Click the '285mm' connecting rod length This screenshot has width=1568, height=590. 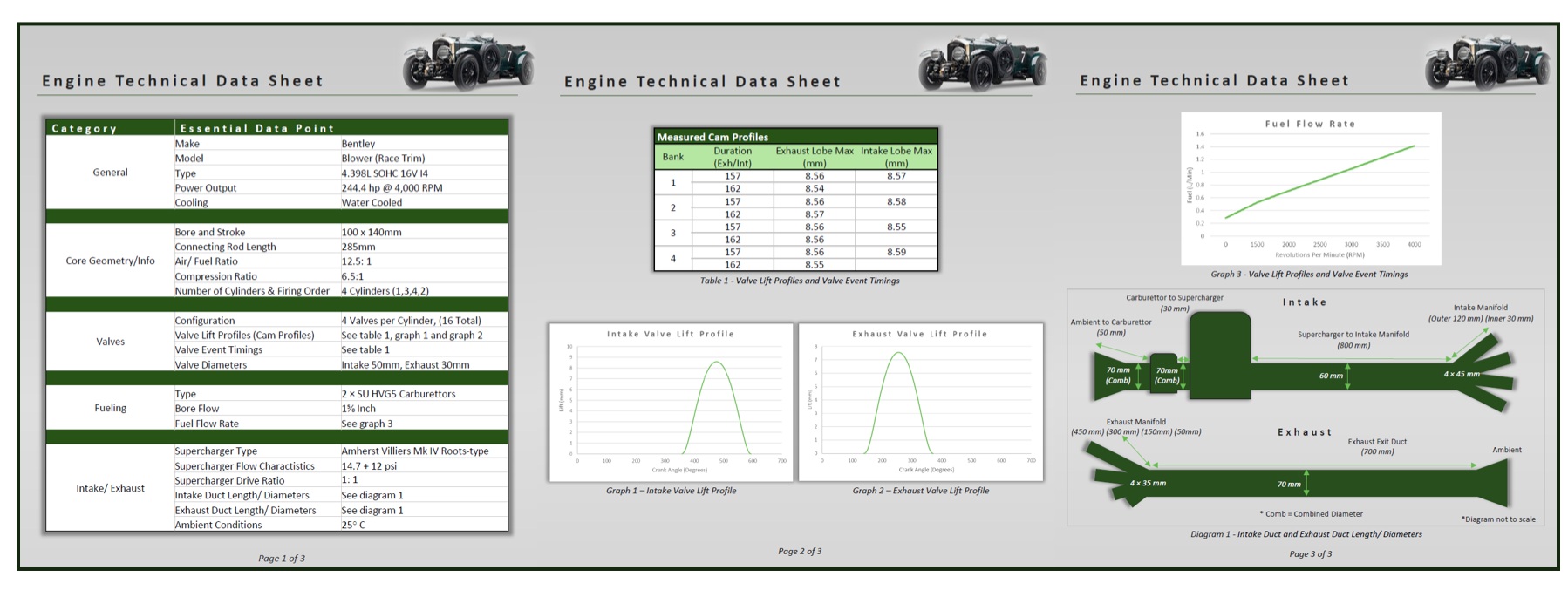click(x=358, y=248)
